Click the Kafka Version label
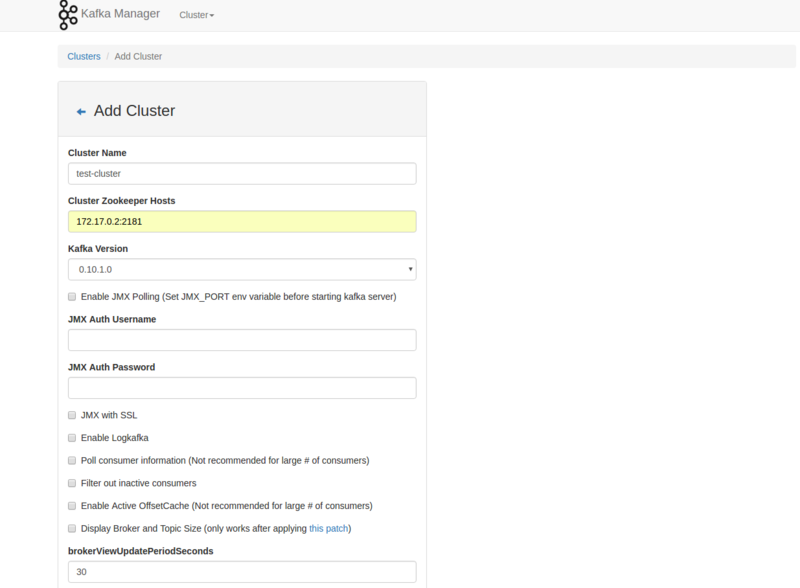 (98, 249)
